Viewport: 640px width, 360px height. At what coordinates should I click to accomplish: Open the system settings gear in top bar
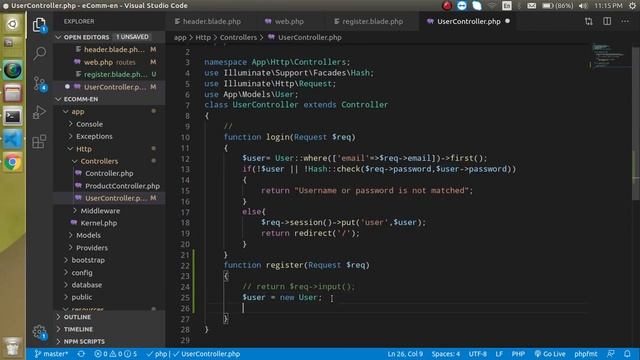click(632, 6)
